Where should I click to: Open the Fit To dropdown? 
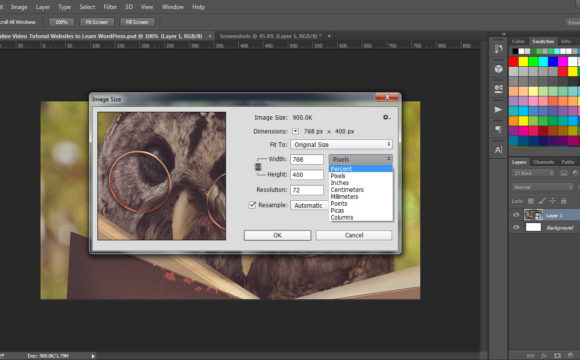click(x=341, y=144)
